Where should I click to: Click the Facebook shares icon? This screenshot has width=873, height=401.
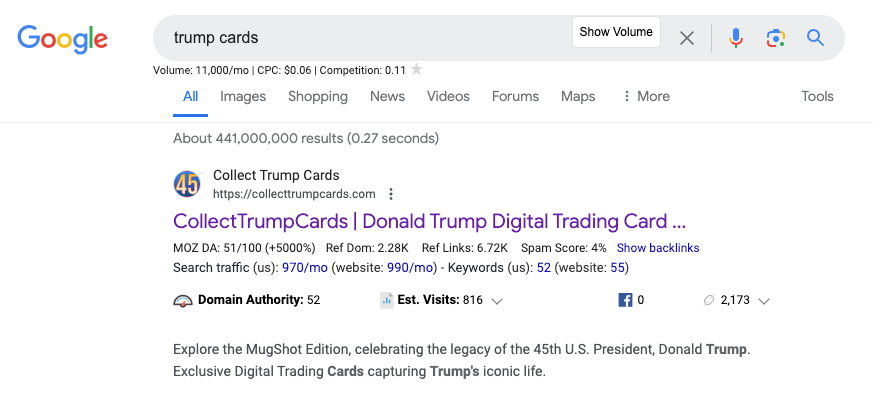(x=625, y=300)
